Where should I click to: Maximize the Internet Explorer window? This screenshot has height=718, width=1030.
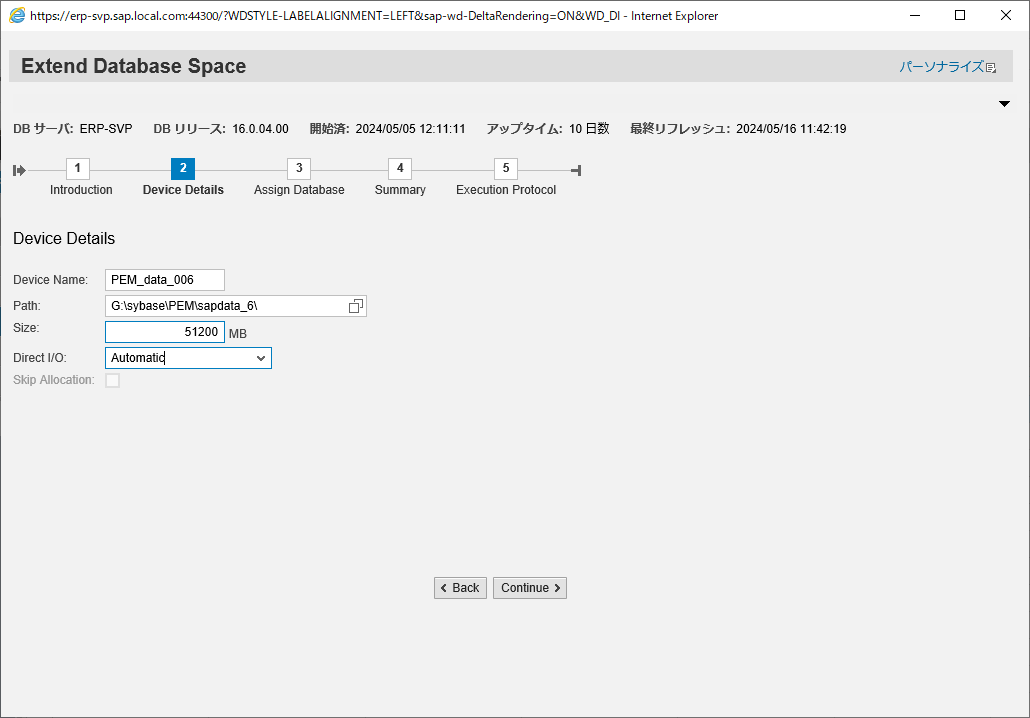960,15
